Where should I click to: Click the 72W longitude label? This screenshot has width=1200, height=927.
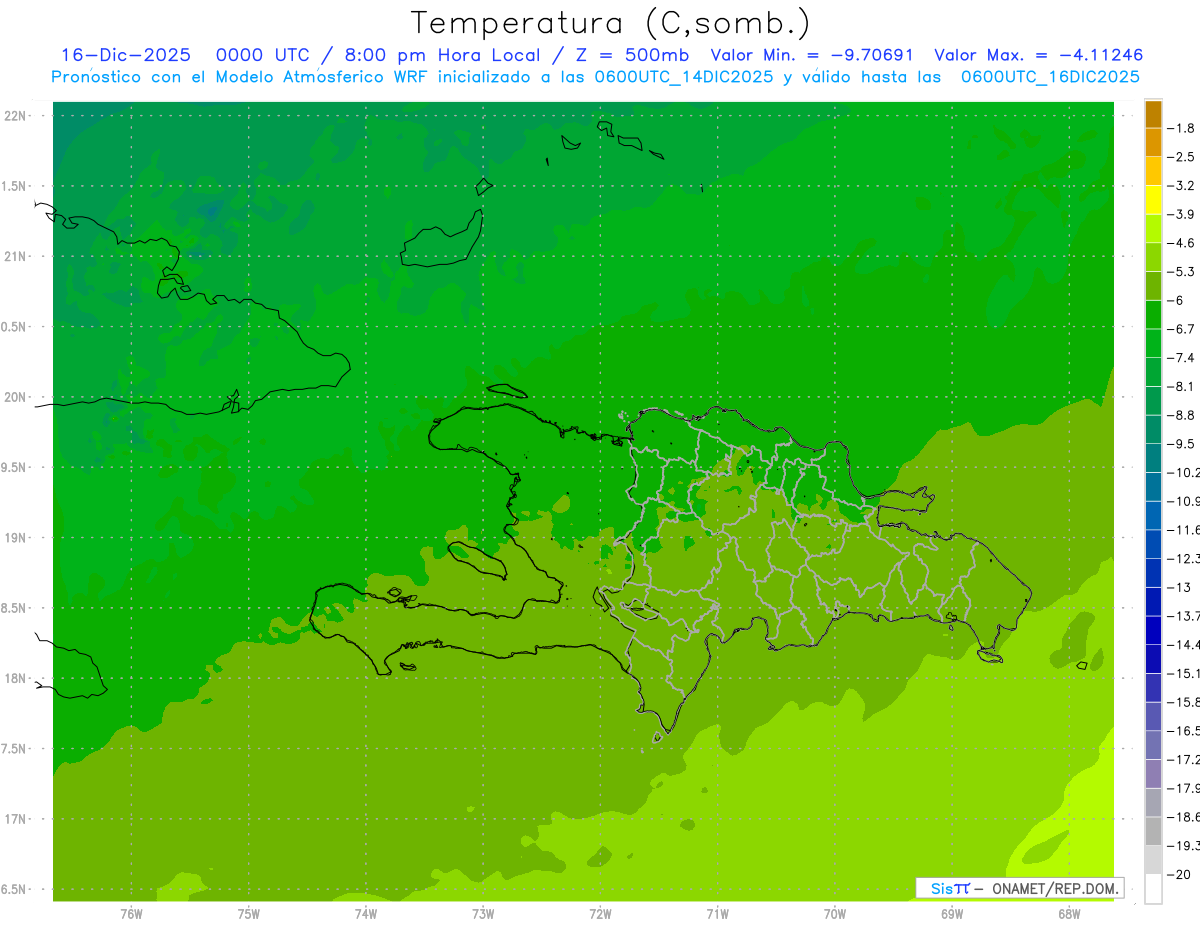[600, 913]
